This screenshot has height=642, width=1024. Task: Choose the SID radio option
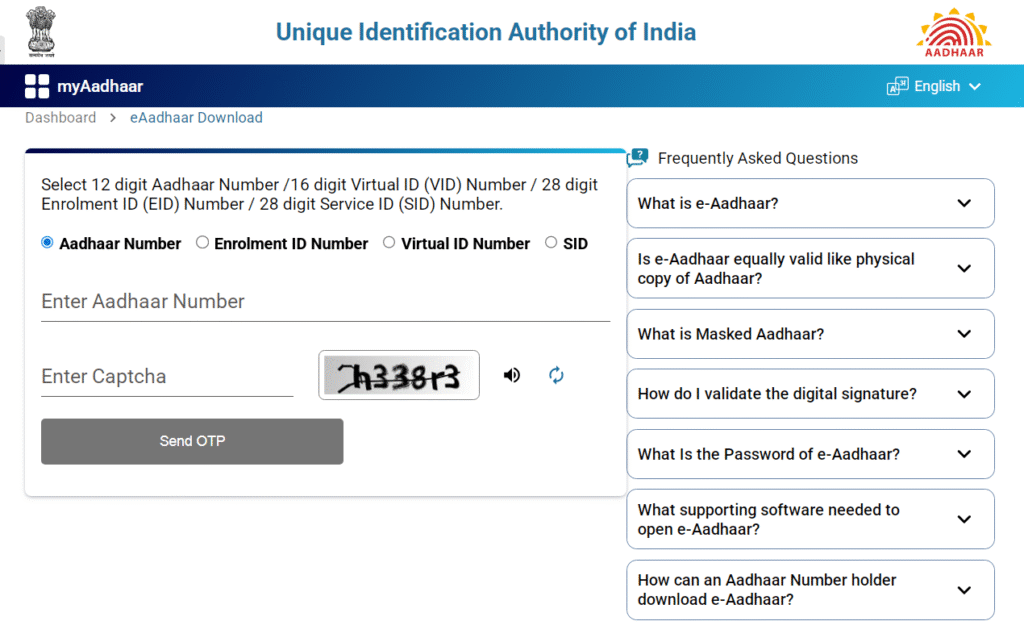(x=551, y=242)
